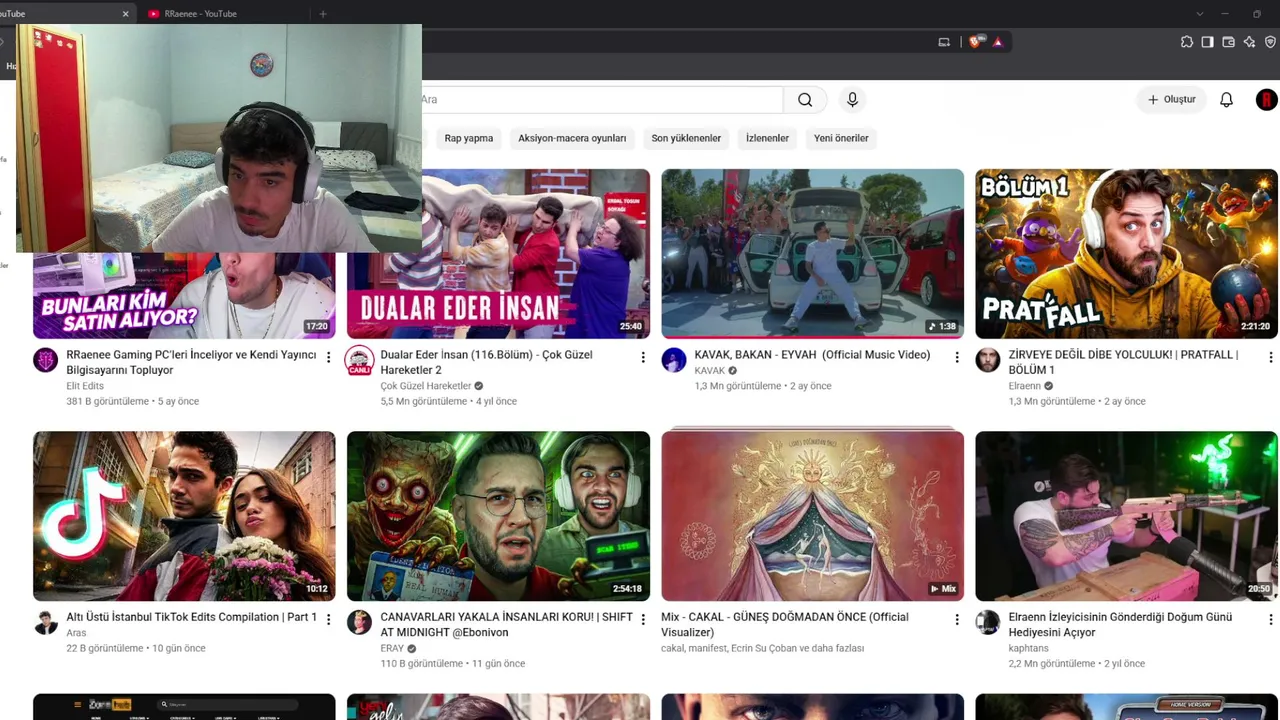
Task: Play the birthday gift unboxing thumbnail
Action: [1126, 516]
